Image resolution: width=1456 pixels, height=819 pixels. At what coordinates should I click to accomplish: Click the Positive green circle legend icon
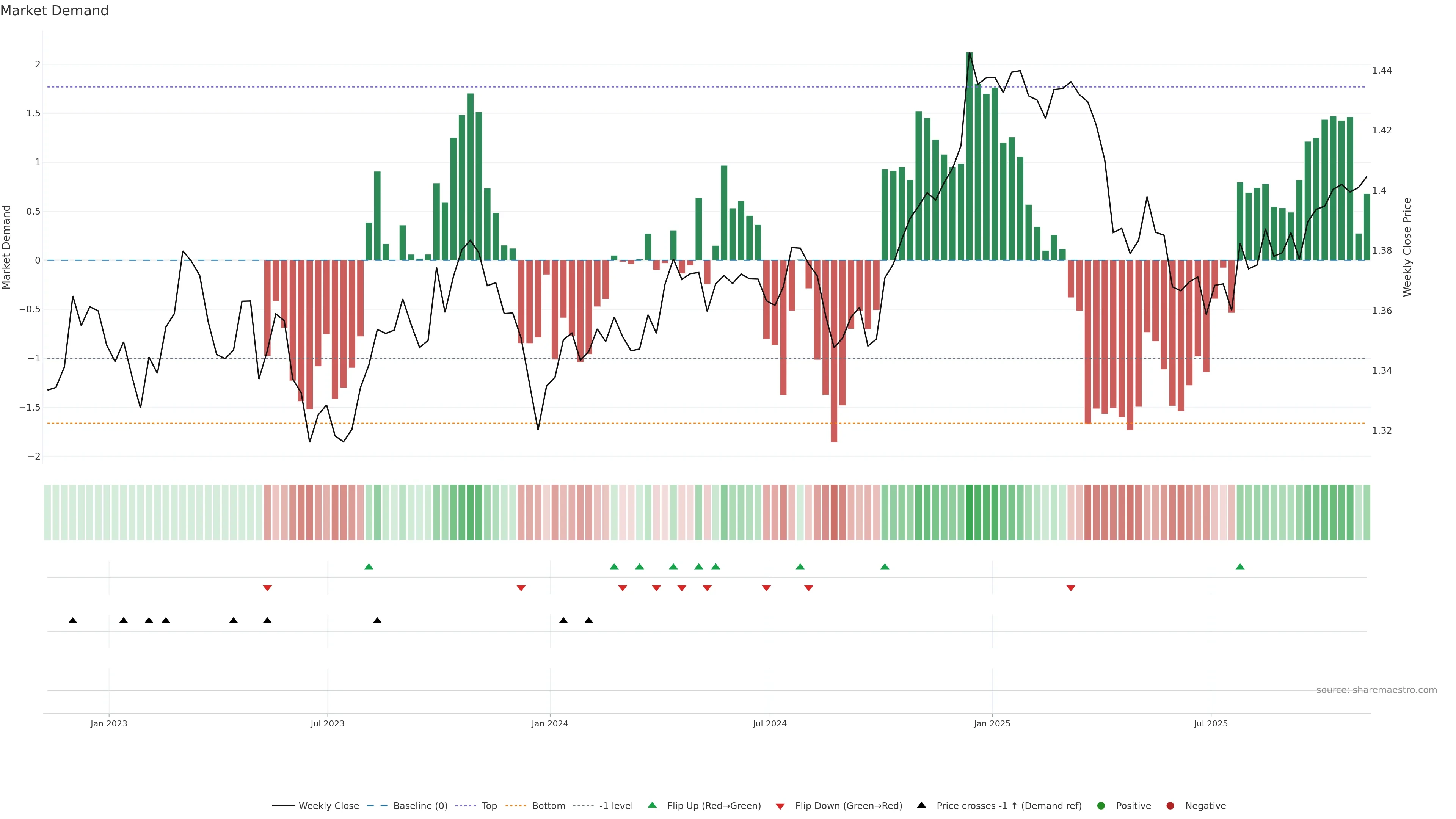click(x=1100, y=805)
